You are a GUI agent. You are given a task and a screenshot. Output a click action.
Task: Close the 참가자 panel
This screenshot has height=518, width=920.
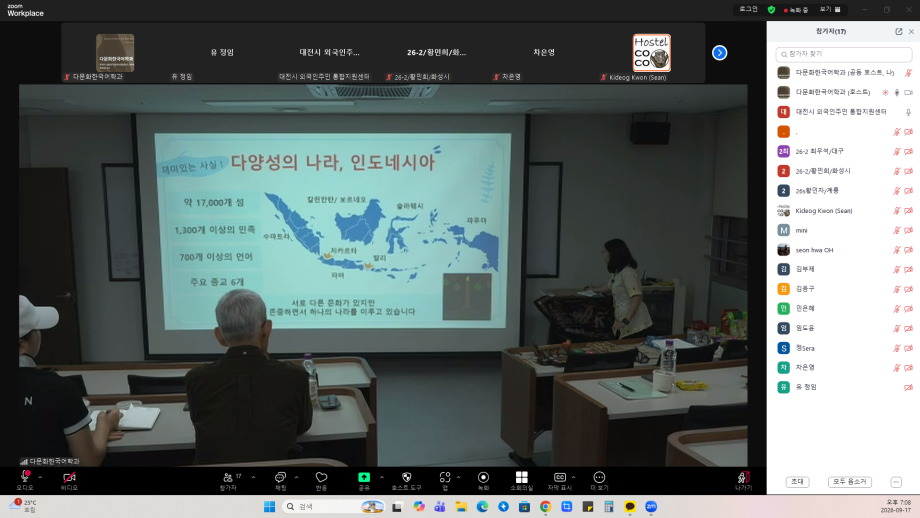coord(911,32)
